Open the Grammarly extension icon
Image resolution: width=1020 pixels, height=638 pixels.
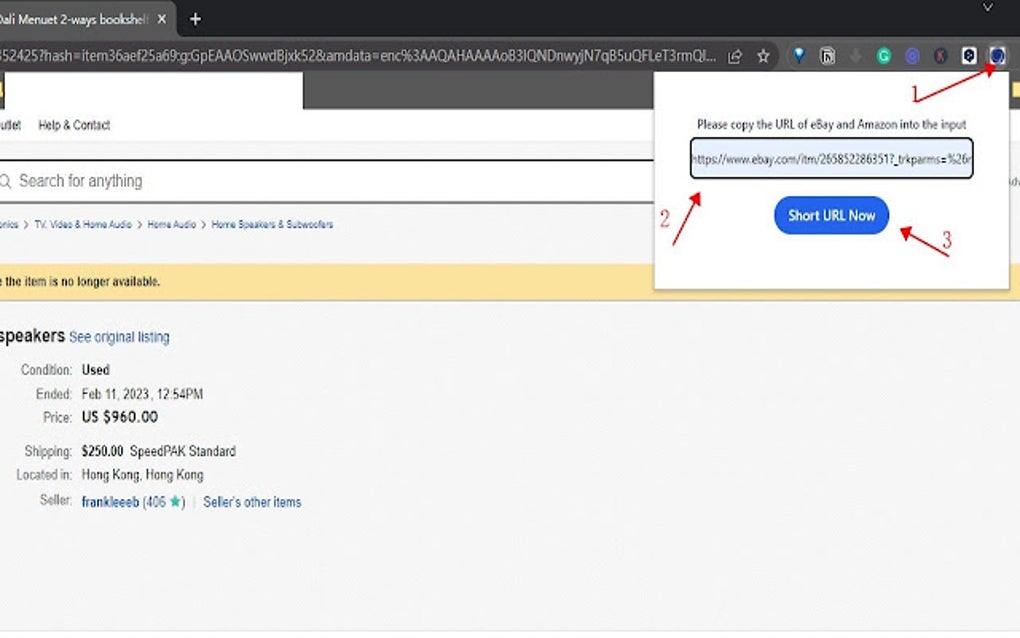[885, 55]
